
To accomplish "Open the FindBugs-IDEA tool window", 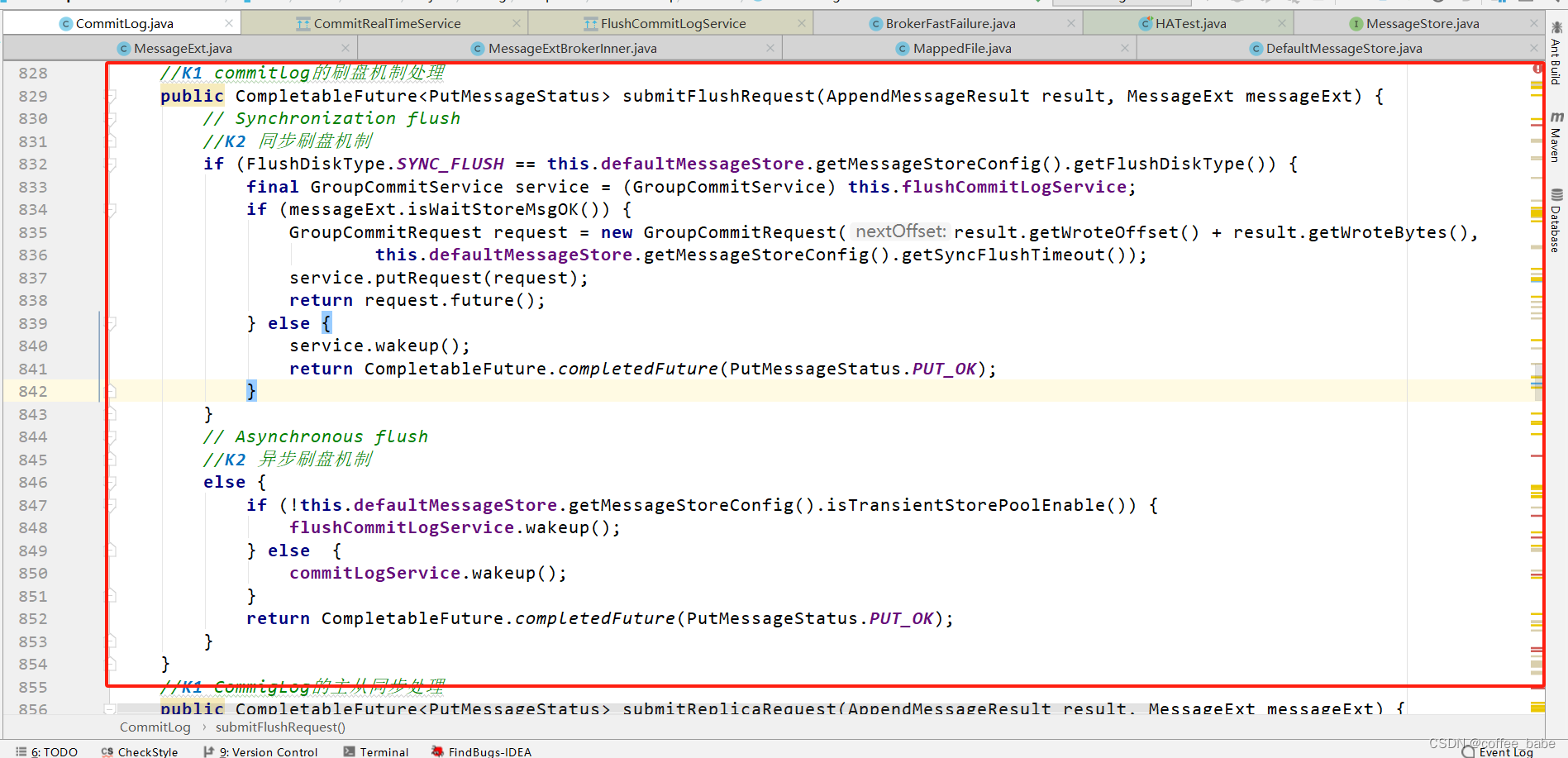I will pyautogui.click(x=481, y=751).
